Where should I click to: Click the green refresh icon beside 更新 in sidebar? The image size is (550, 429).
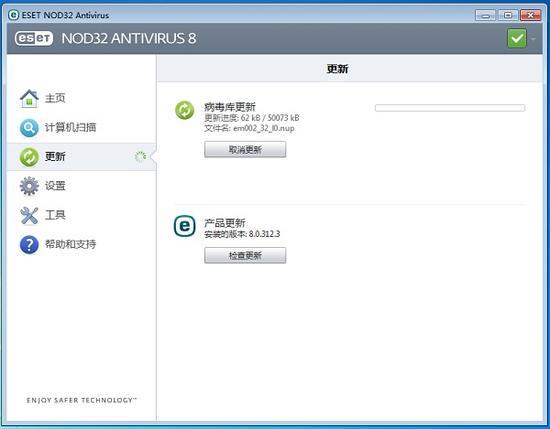point(29,157)
